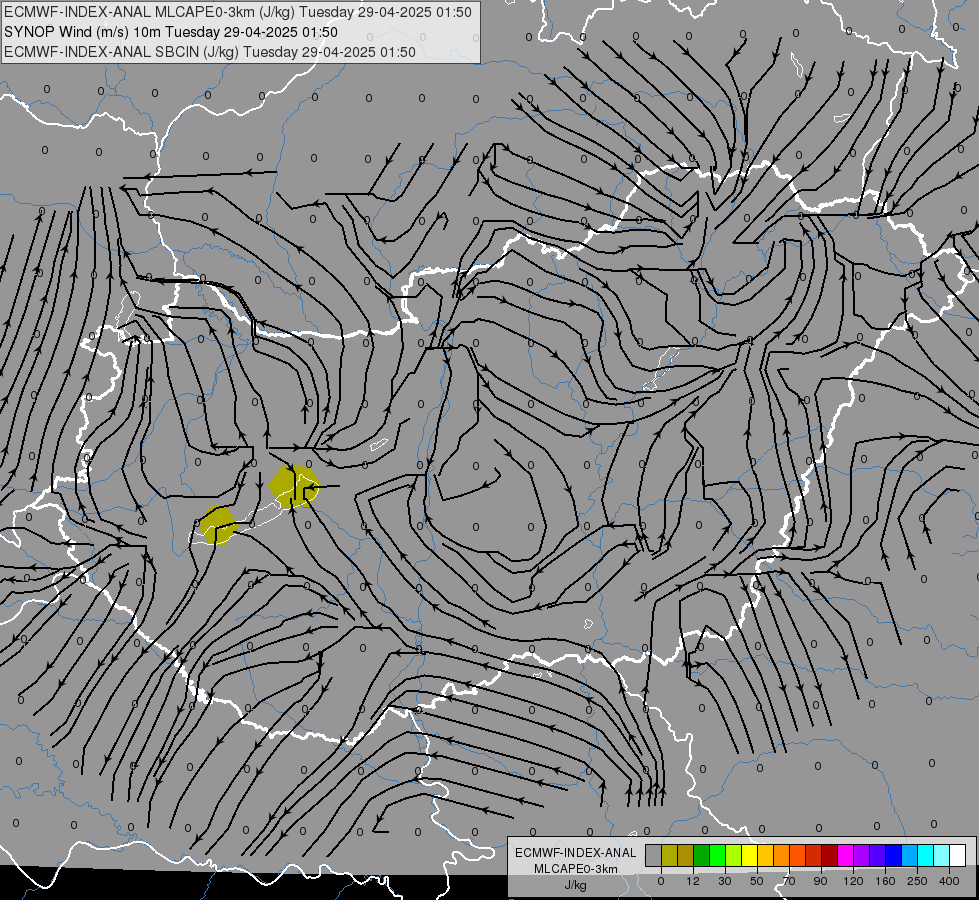This screenshot has width=979, height=900.
Task: Select the dark red legend swatch
Action: pyautogui.click(x=830, y=855)
